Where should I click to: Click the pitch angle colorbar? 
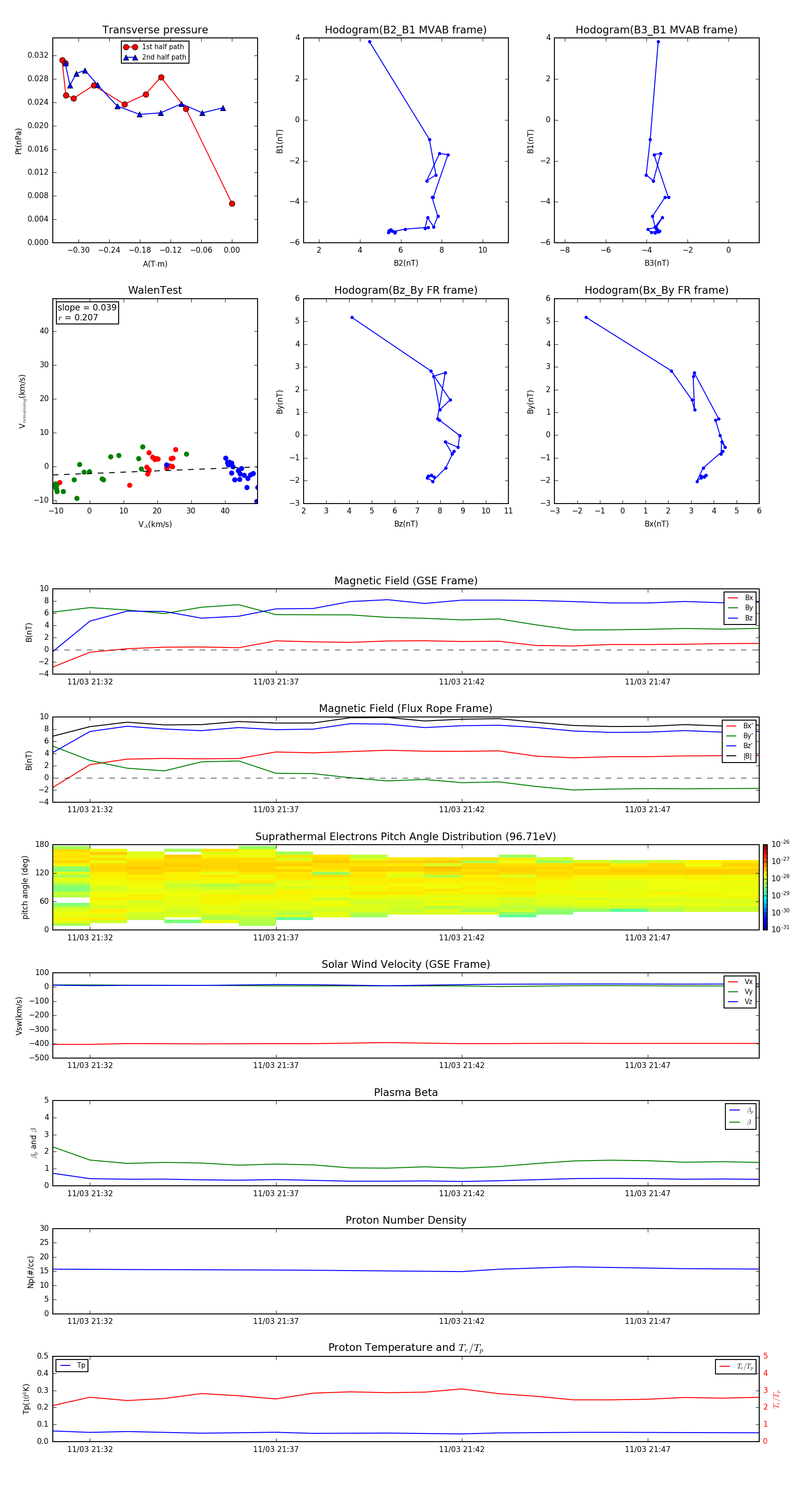tap(765, 887)
